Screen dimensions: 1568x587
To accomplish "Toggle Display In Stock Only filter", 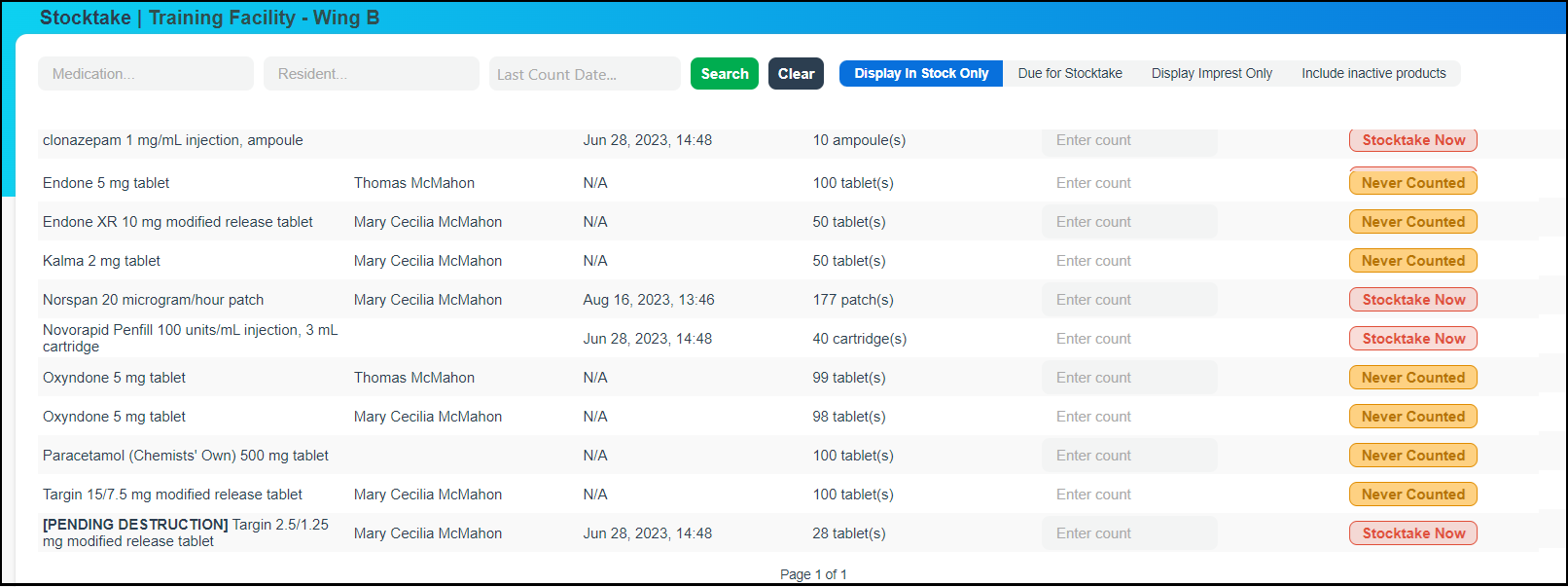I will pos(920,74).
